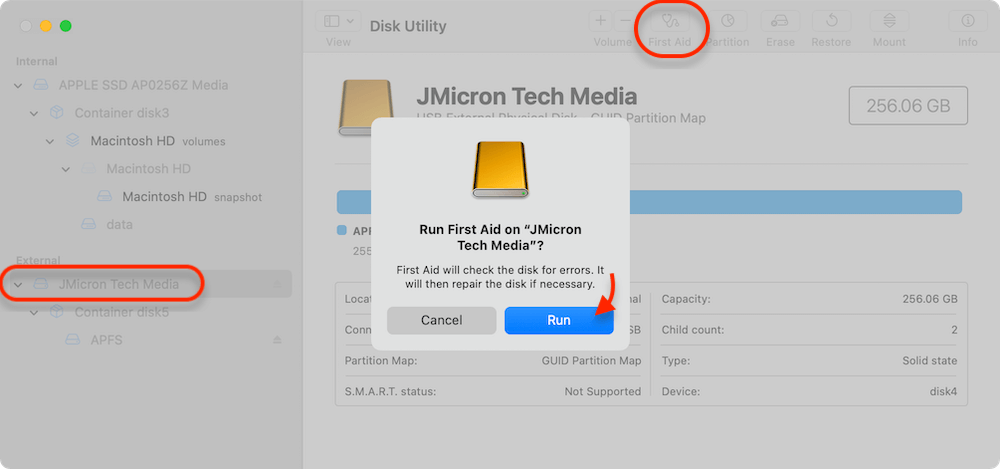Click the Capacity 256.06 GB table value

click(x=930, y=299)
